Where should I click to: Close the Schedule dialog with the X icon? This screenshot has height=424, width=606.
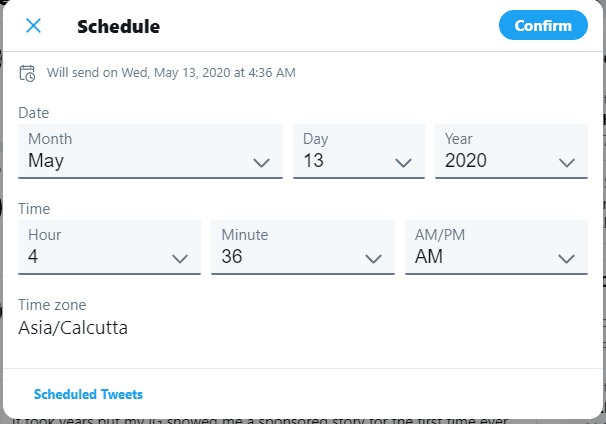point(33,26)
